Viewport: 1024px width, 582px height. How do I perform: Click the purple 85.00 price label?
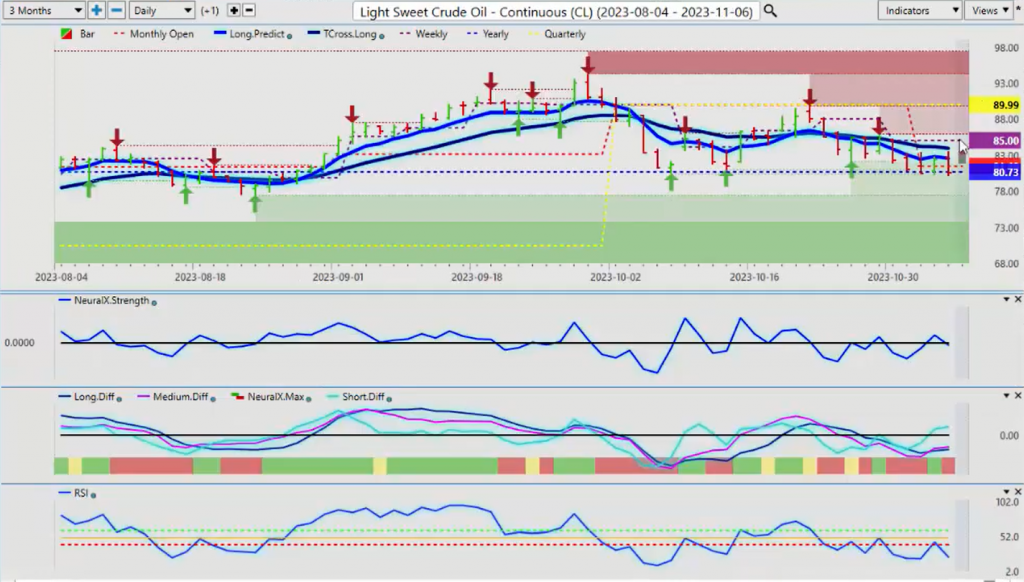pyautogui.click(x=995, y=140)
